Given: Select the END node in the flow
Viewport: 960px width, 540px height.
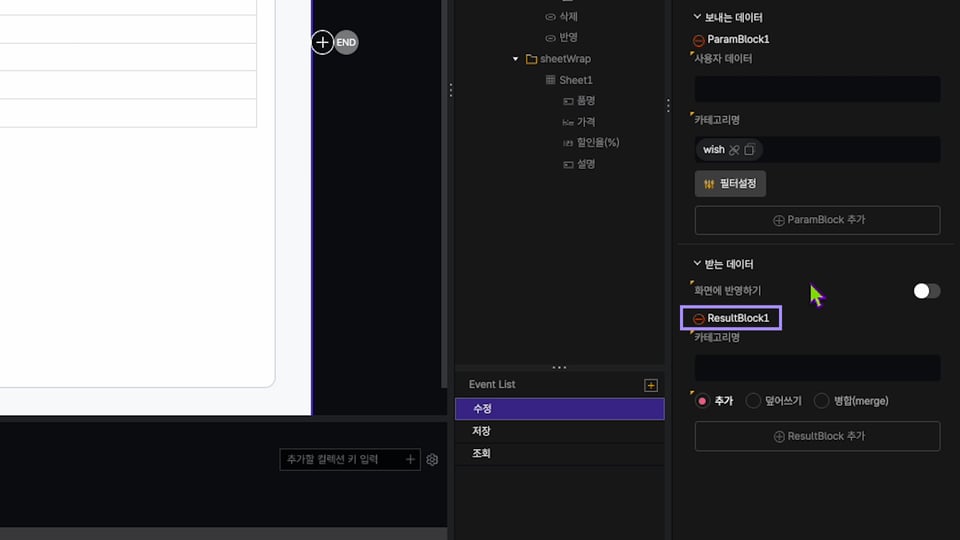Looking at the screenshot, I should (x=346, y=42).
